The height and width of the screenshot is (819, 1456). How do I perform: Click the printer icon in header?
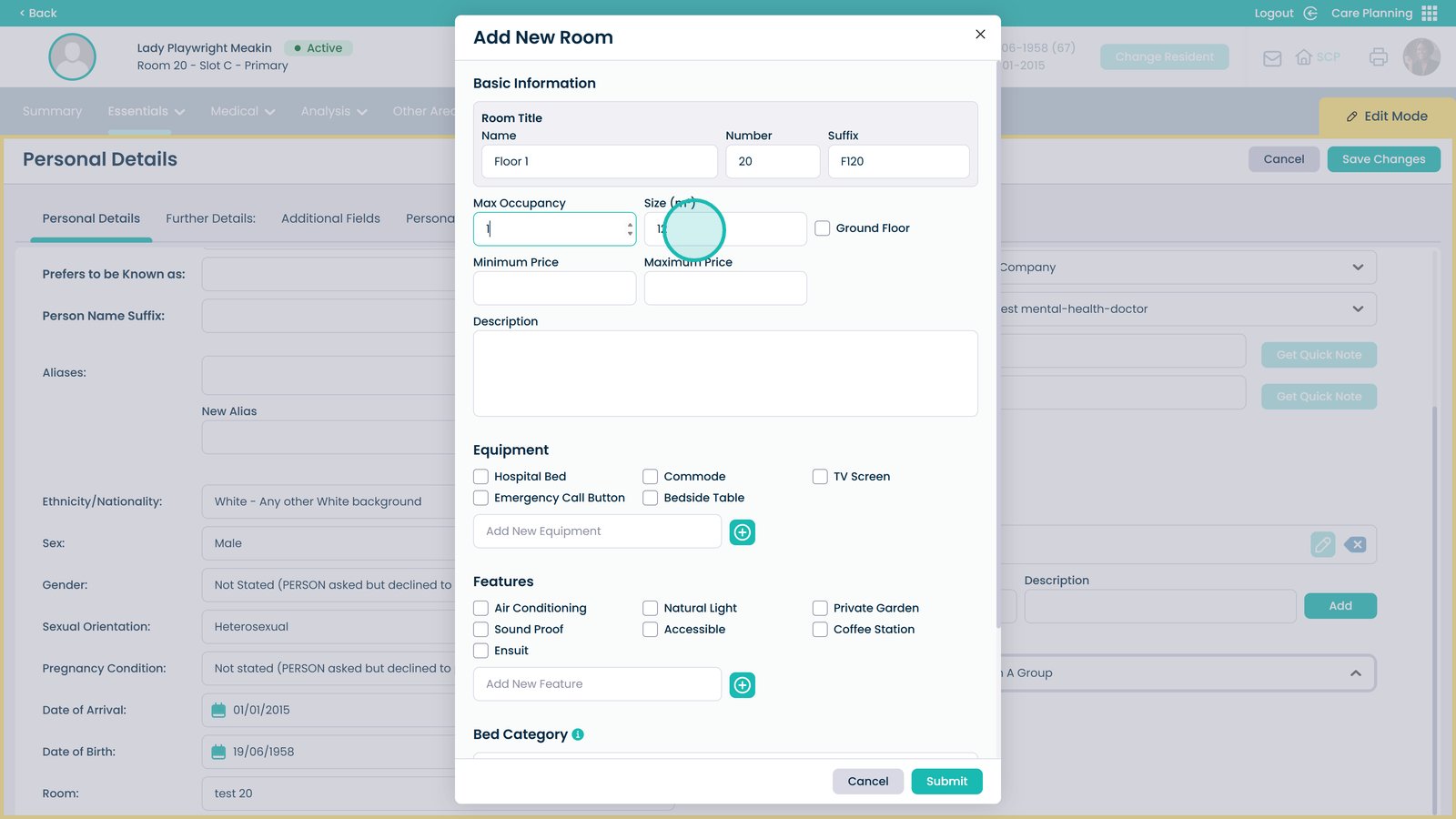tap(1378, 57)
